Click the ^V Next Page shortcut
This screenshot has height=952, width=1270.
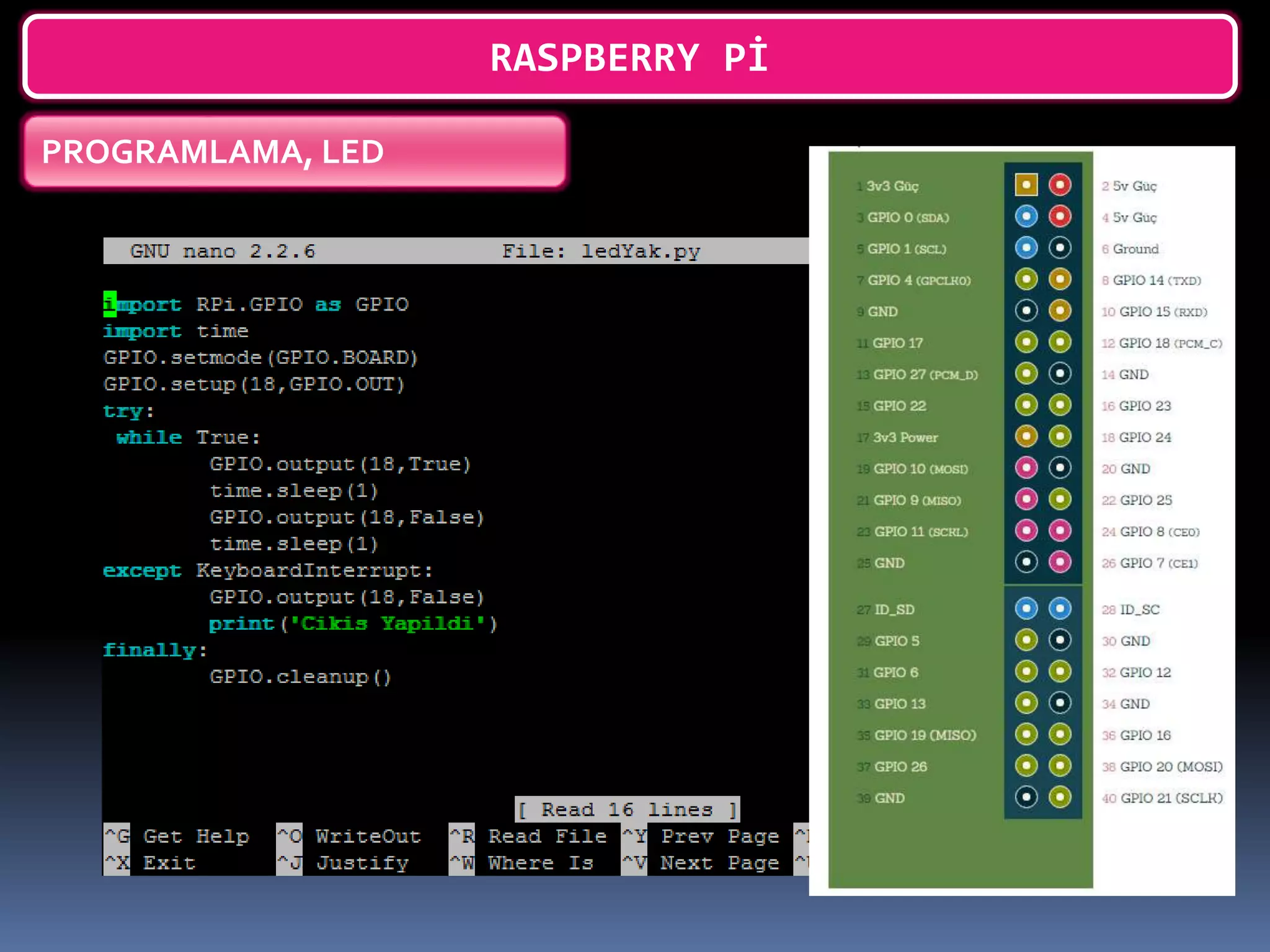(x=701, y=863)
